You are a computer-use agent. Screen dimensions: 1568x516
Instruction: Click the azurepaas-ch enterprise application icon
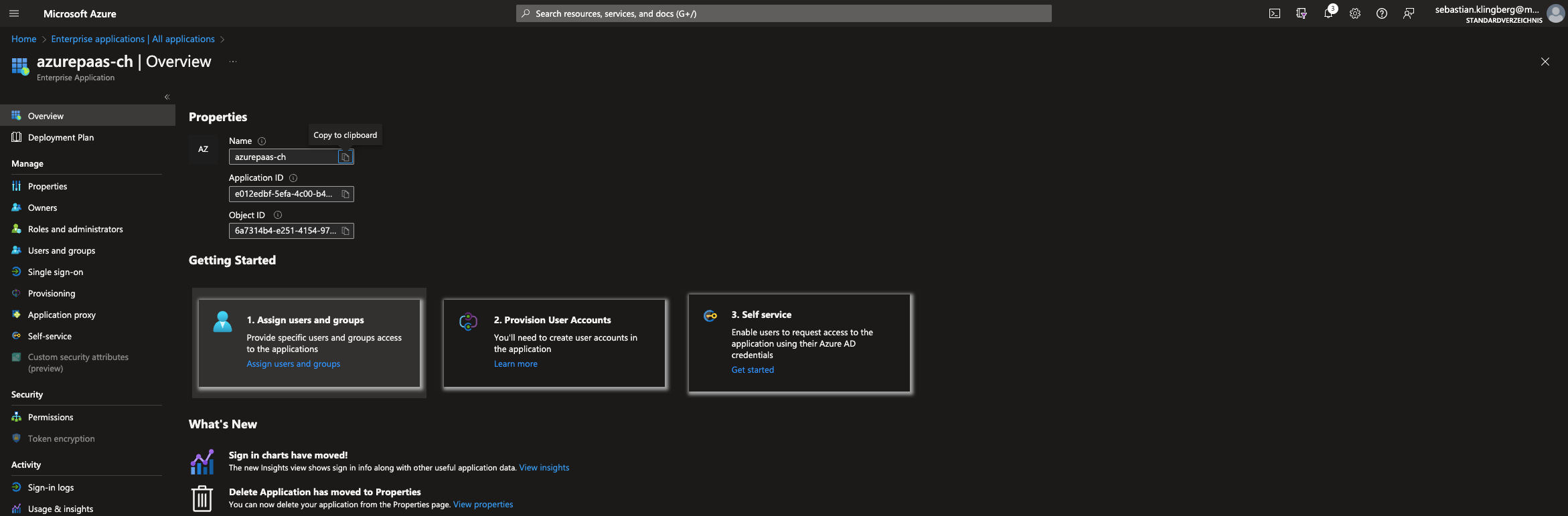point(20,66)
